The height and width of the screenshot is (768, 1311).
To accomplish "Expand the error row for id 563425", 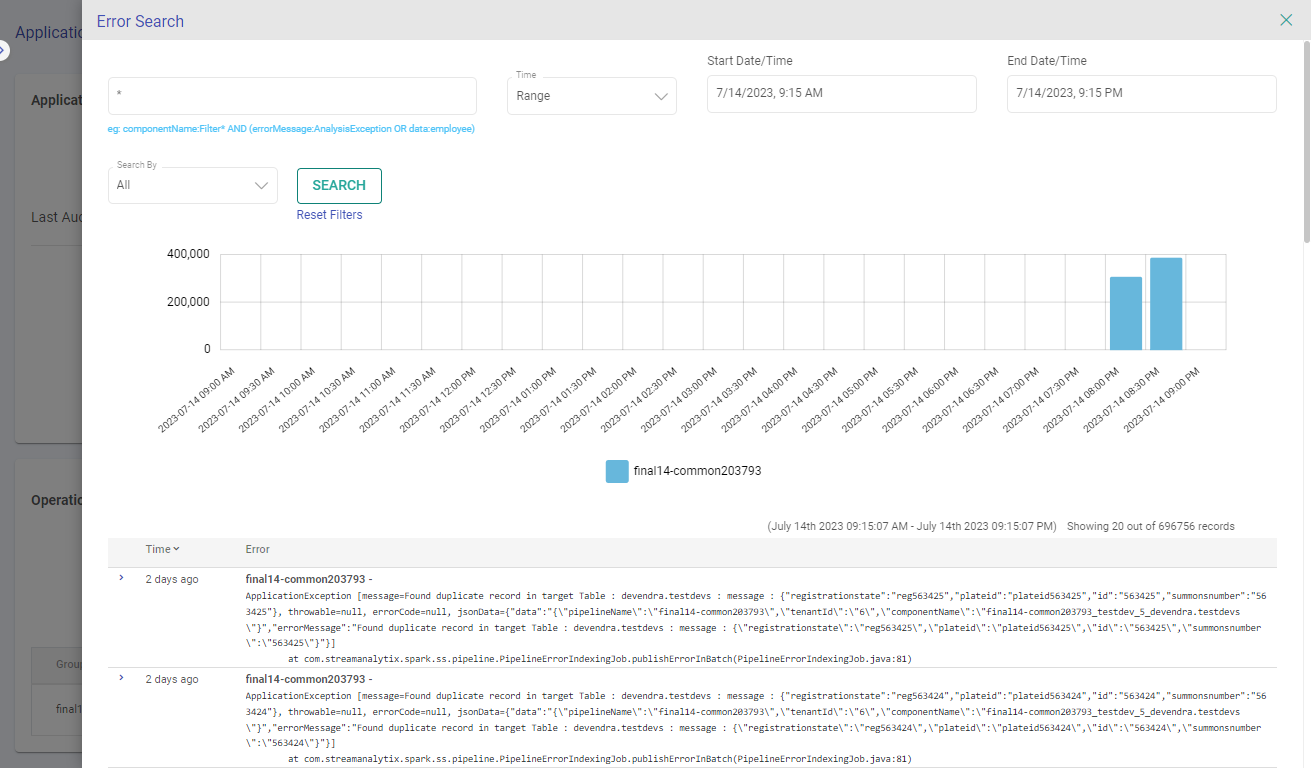I will pos(121,578).
